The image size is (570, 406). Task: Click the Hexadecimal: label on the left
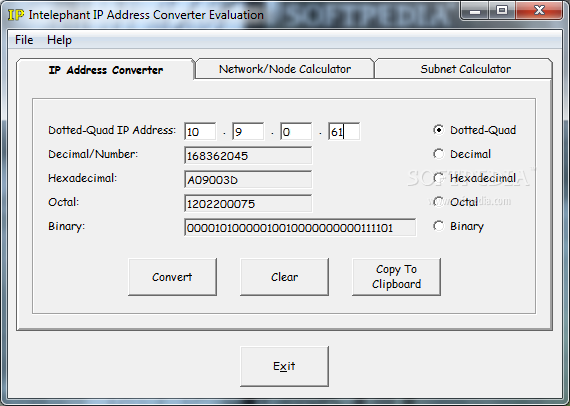83,178
